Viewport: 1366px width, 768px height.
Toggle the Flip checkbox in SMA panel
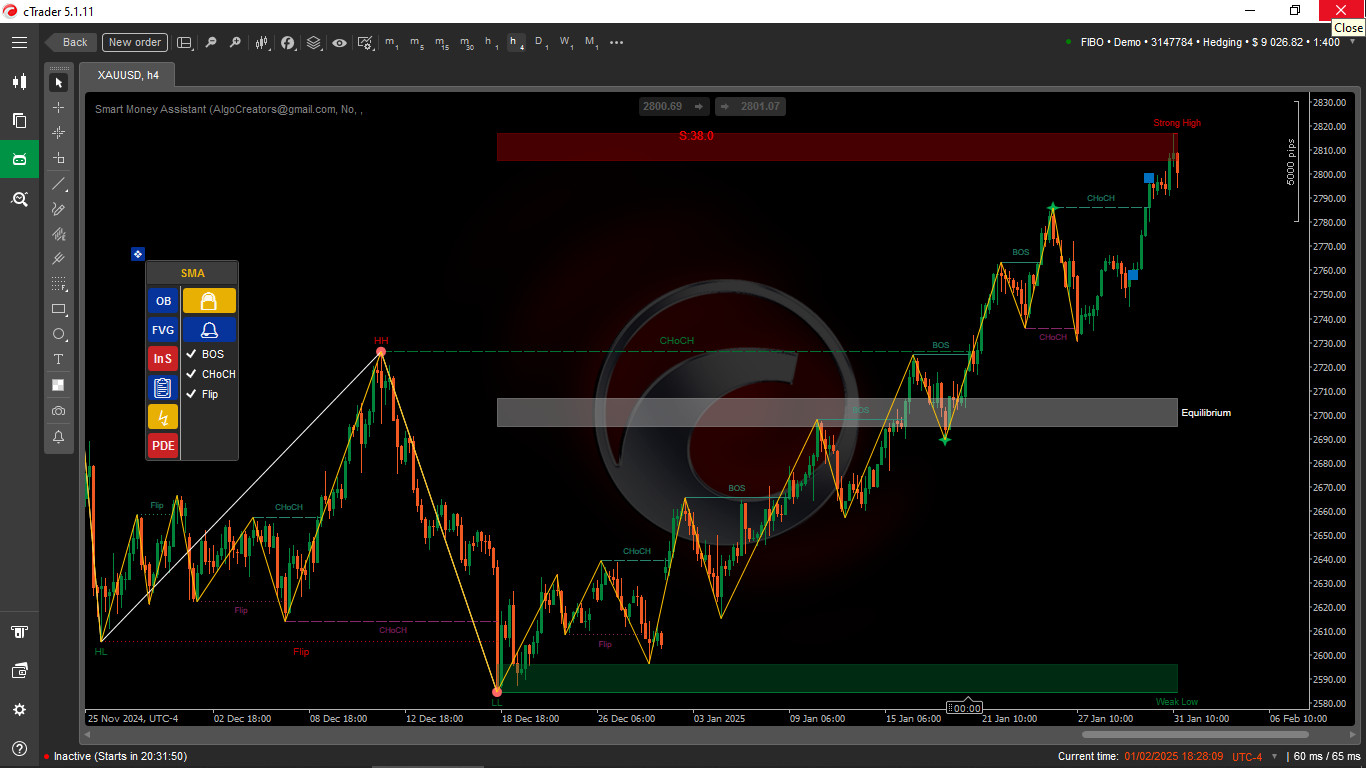pos(193,394)
